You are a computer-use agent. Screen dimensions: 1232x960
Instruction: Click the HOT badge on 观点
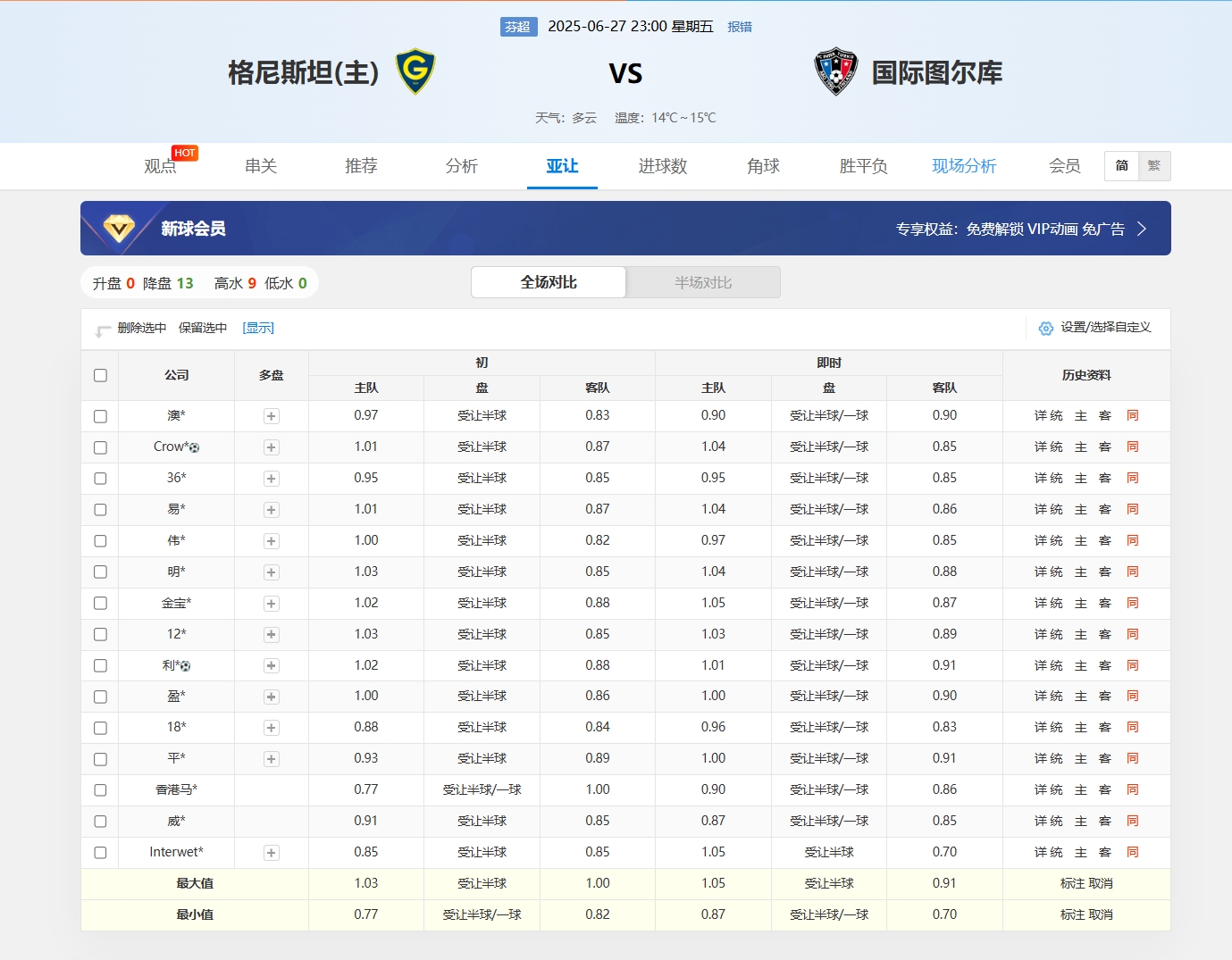click(x=185, y=153)
